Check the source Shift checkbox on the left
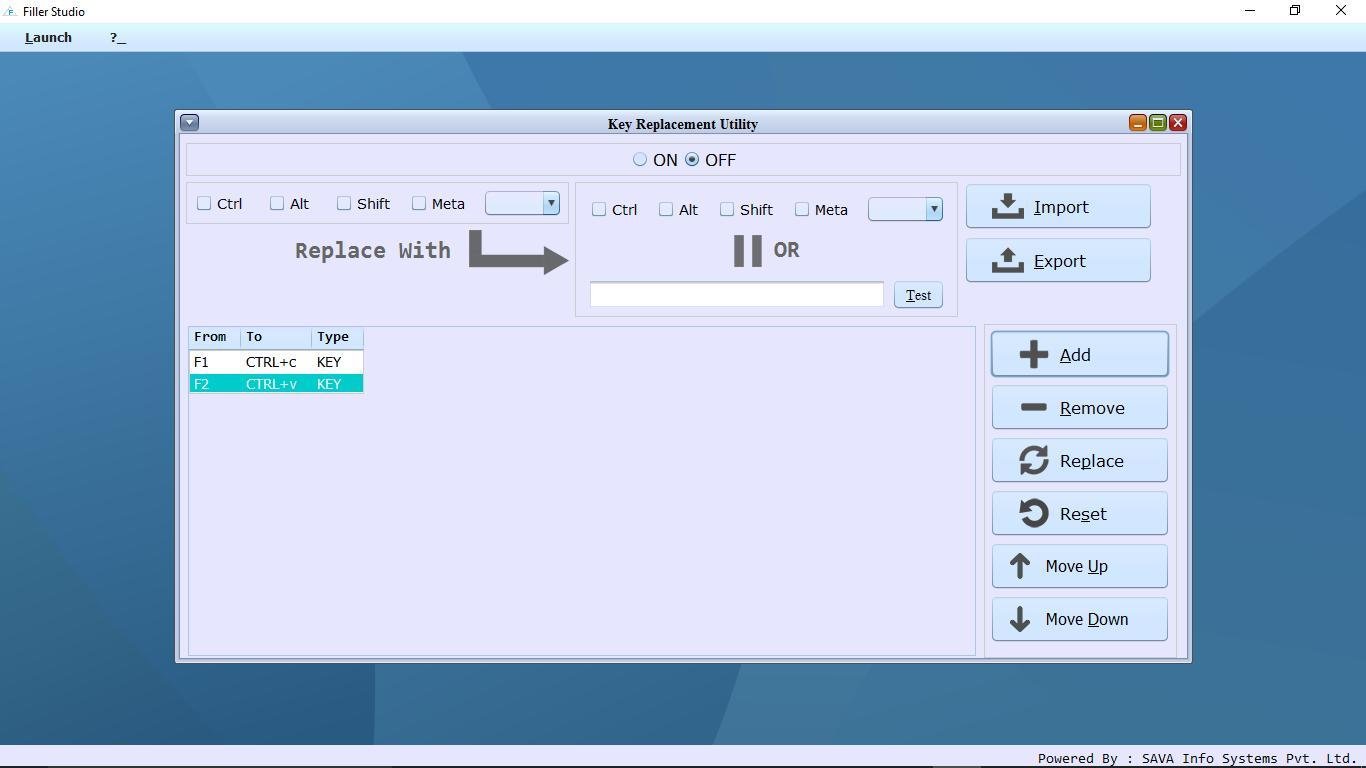The image size is (1366, 768). point(344,203)
